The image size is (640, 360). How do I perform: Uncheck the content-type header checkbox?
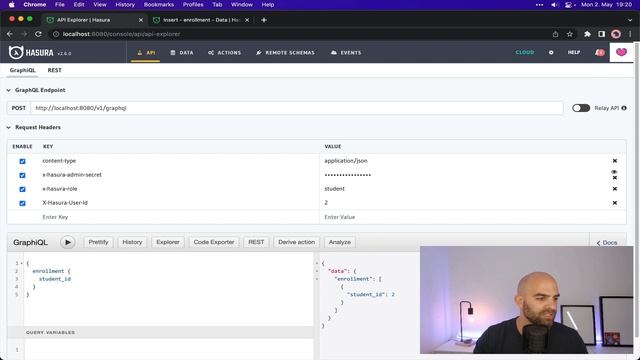click(22, 161)
